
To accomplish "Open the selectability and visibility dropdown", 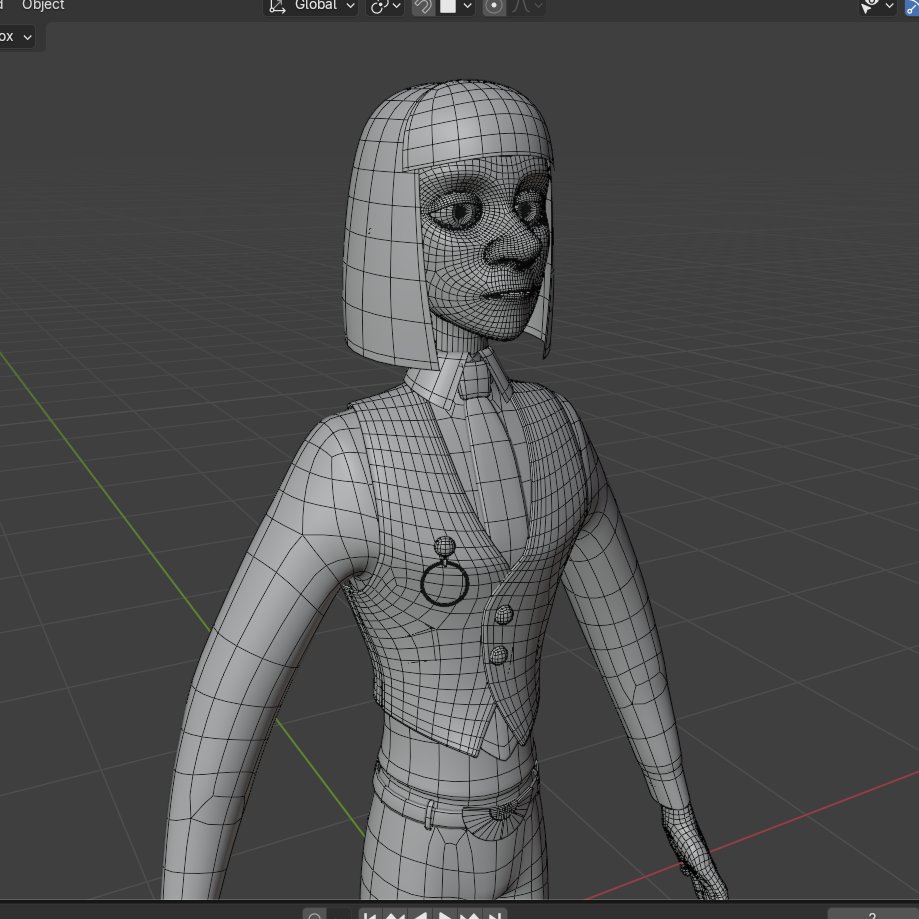I will 877,6.
